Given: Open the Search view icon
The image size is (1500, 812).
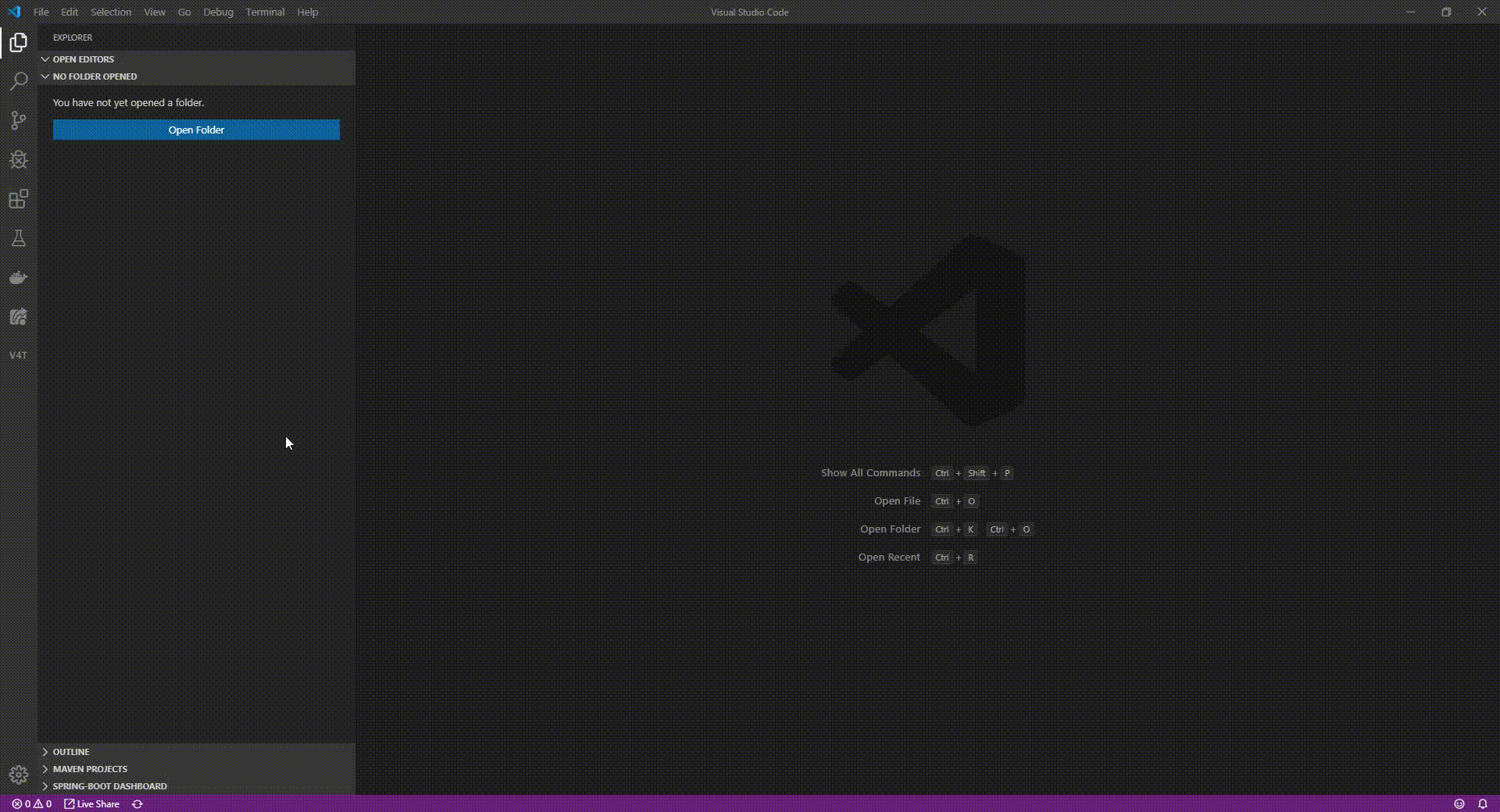Looking at the screenshot, I should 19,81.
